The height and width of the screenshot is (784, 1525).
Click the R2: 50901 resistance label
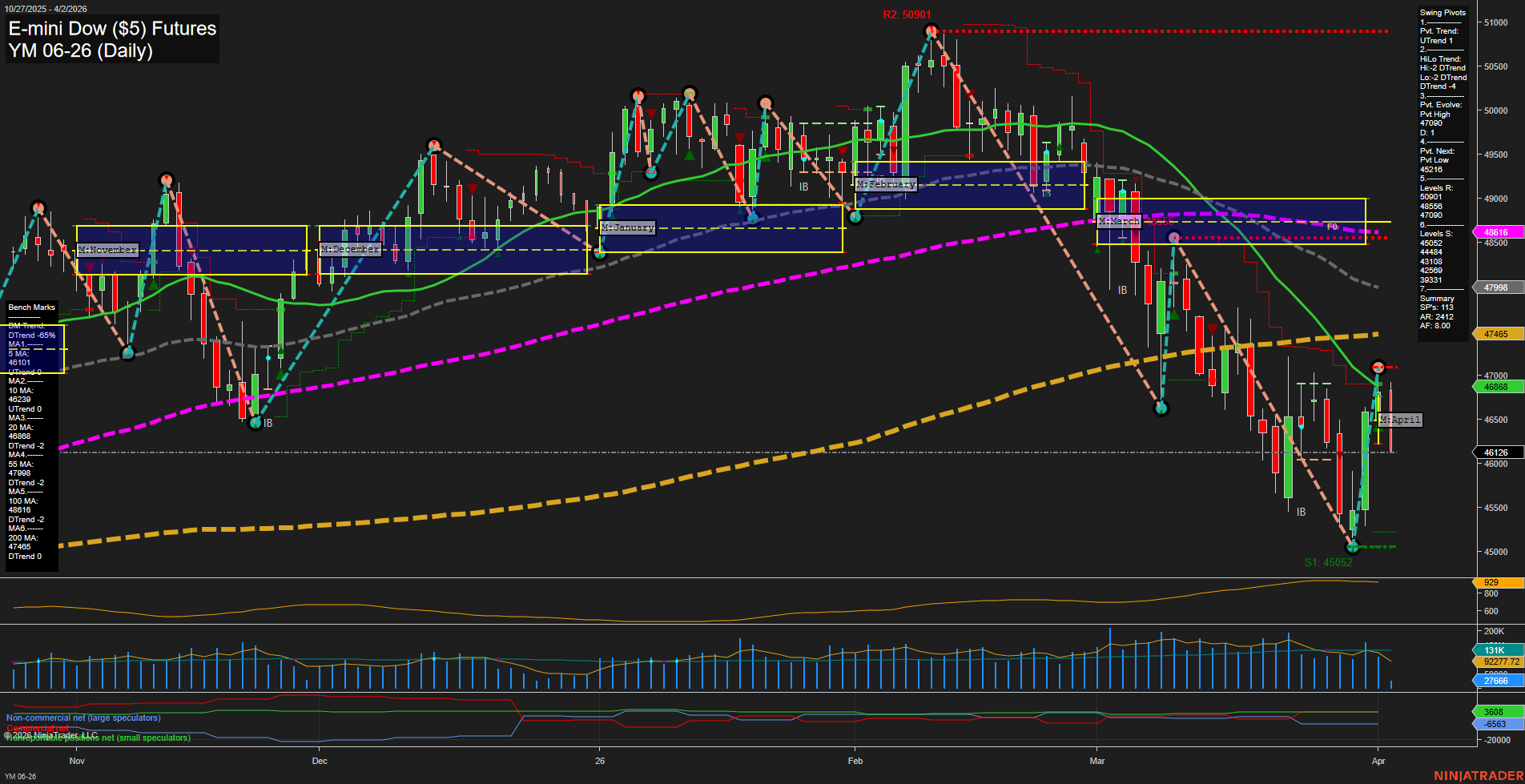click(x=906, y=14)
